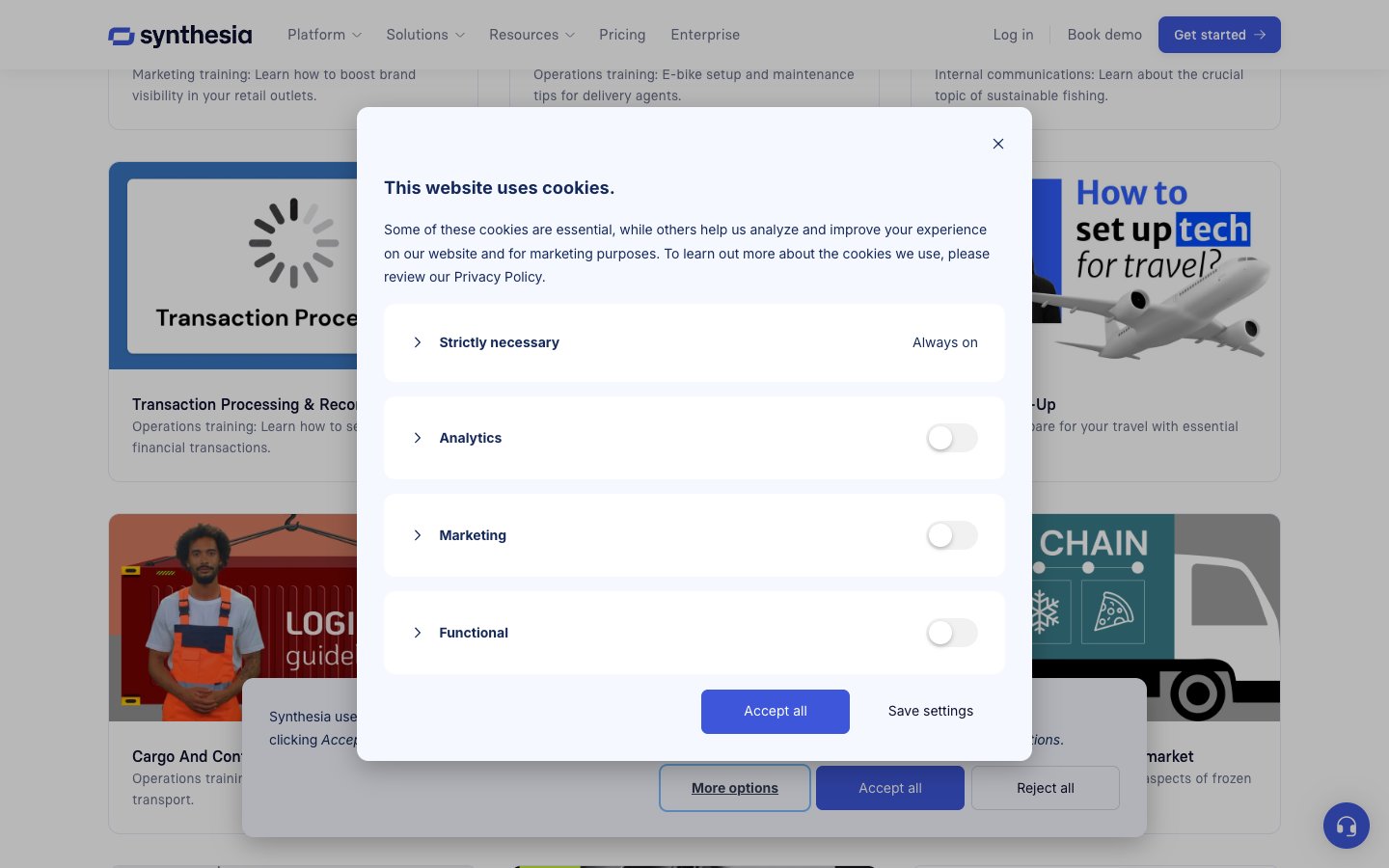Close the cookie dialog with the X icon
Image resolution: width=1389 pixels, height=868 pixels.
click(998, 144)
